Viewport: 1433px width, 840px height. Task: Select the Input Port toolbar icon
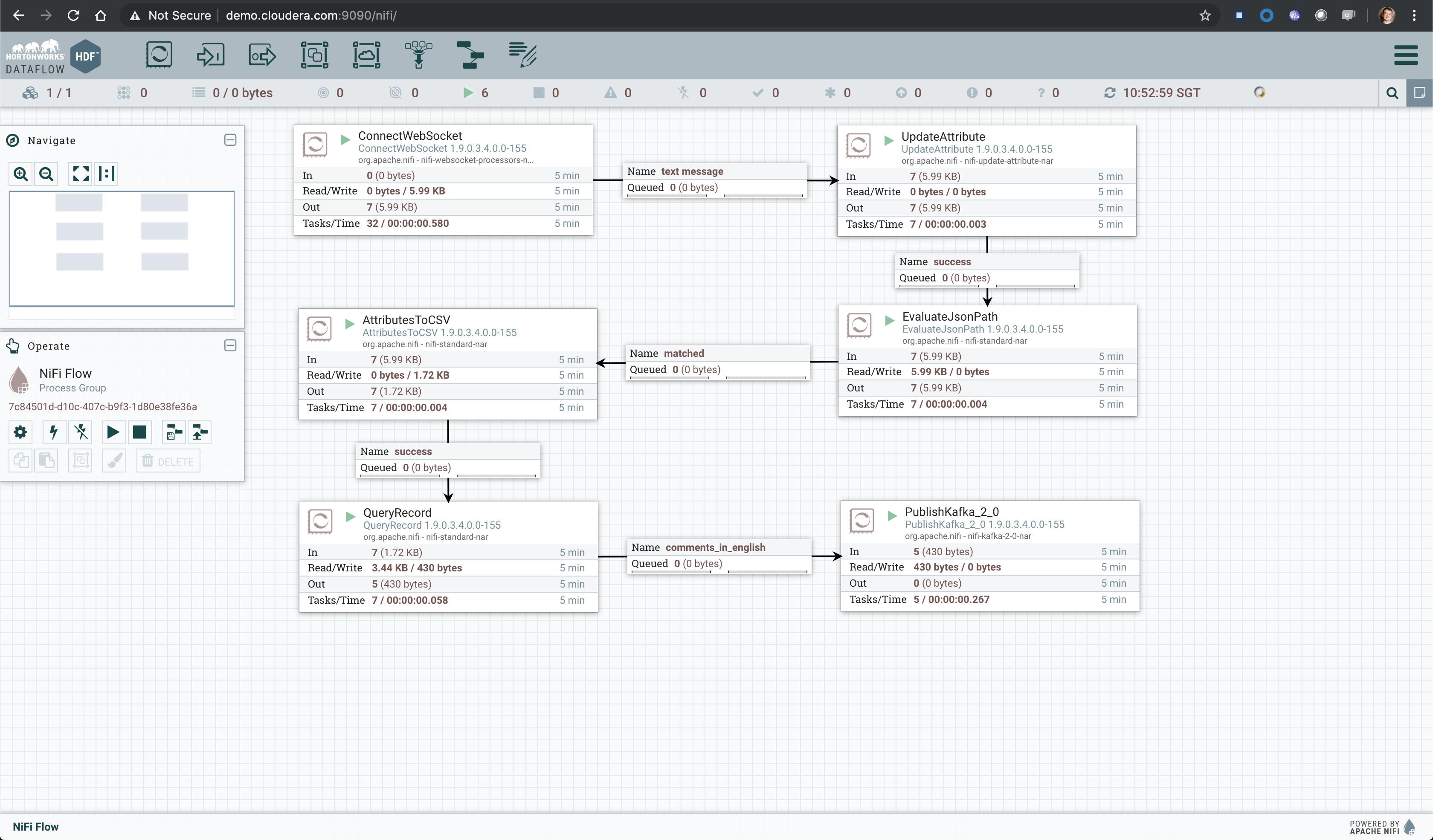coord(210,55)
